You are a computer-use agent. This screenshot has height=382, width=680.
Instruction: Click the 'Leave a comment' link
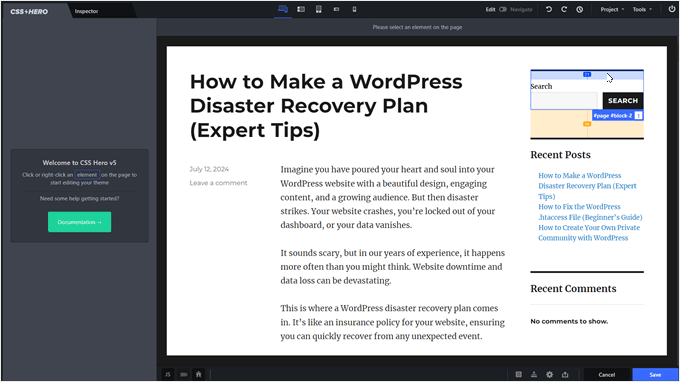click(x=218, y=183)
